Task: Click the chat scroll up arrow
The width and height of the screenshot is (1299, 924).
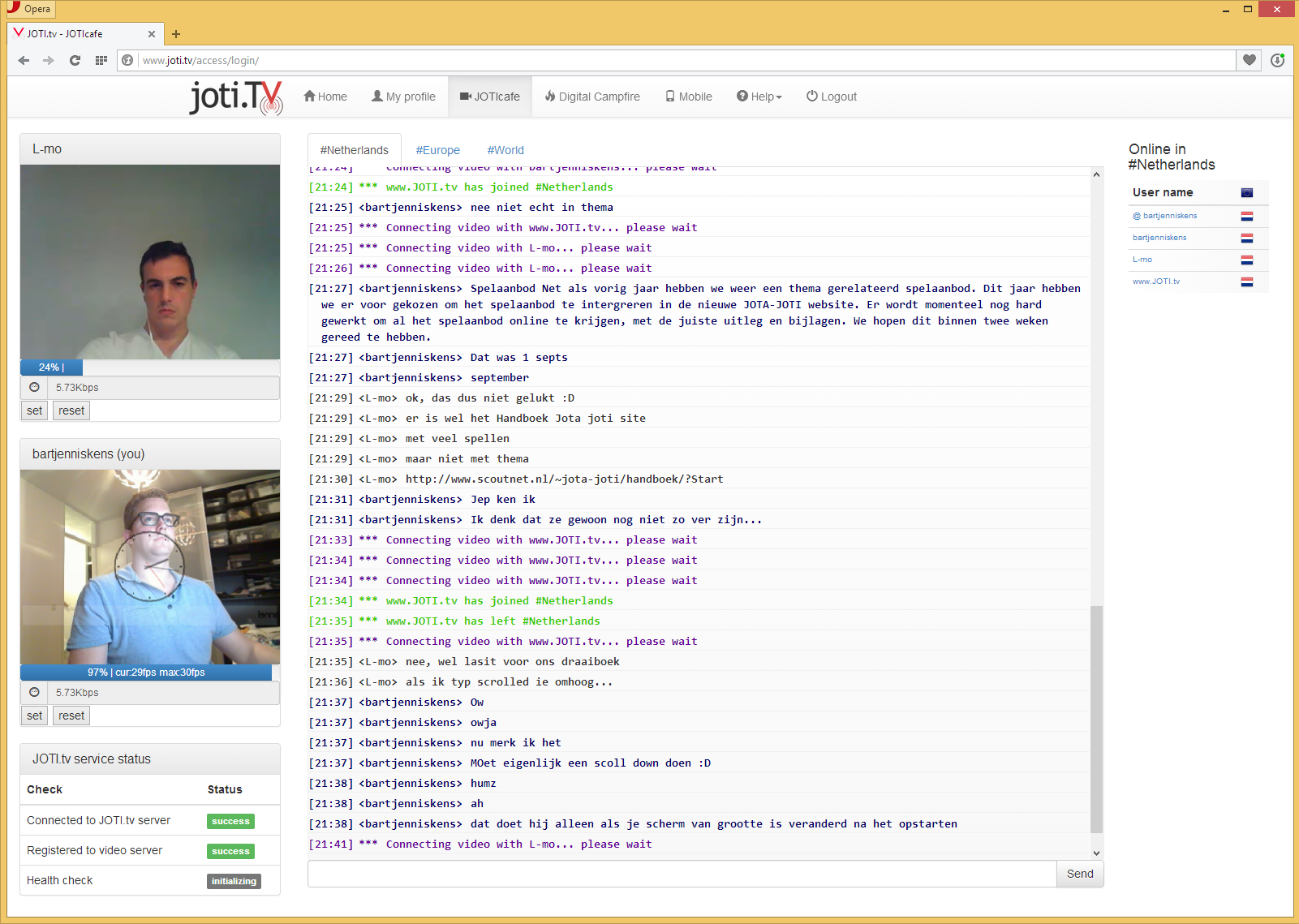Action: click(1097, 174)
